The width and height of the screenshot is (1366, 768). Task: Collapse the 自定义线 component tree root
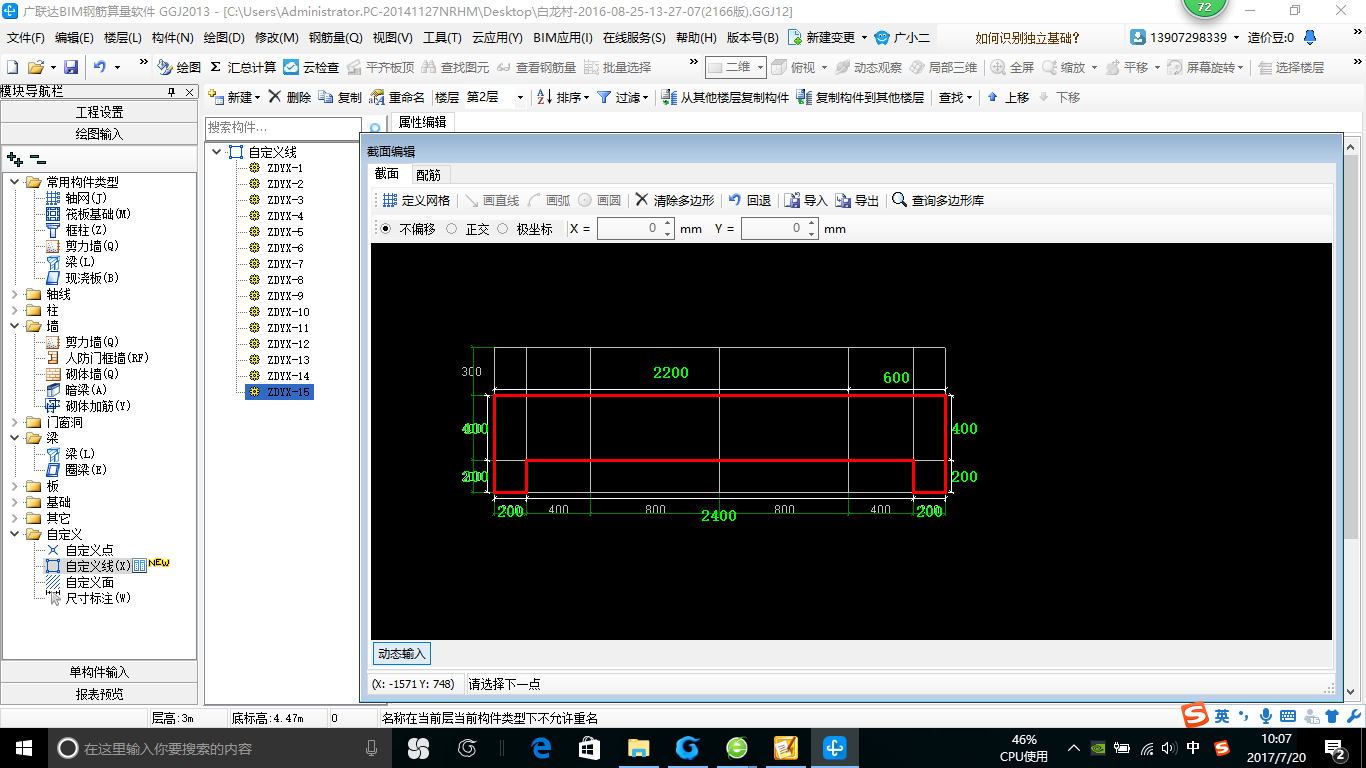pos(217,152)
